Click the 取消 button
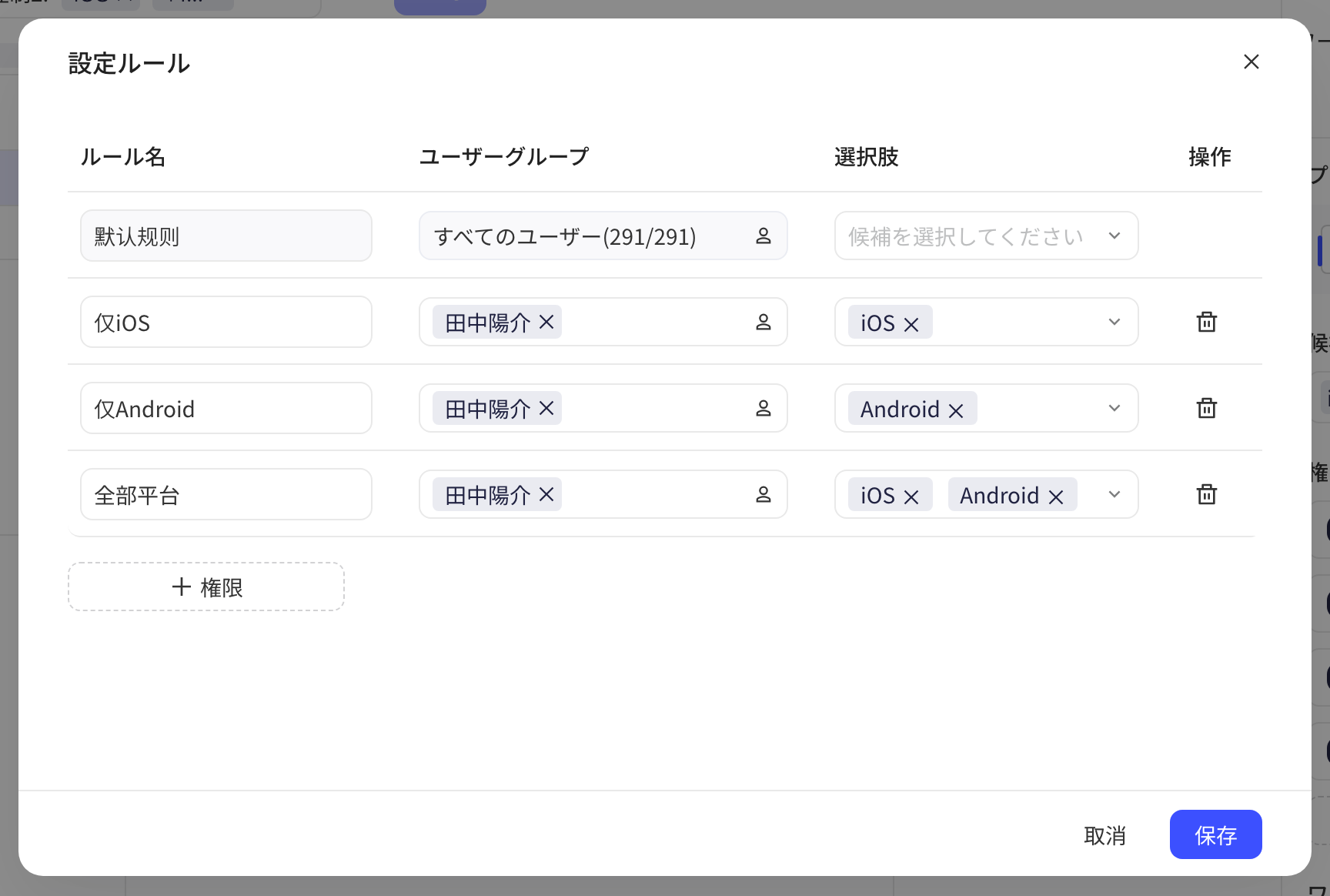The image size is (1330, 896). click(x=1104, y=835)
